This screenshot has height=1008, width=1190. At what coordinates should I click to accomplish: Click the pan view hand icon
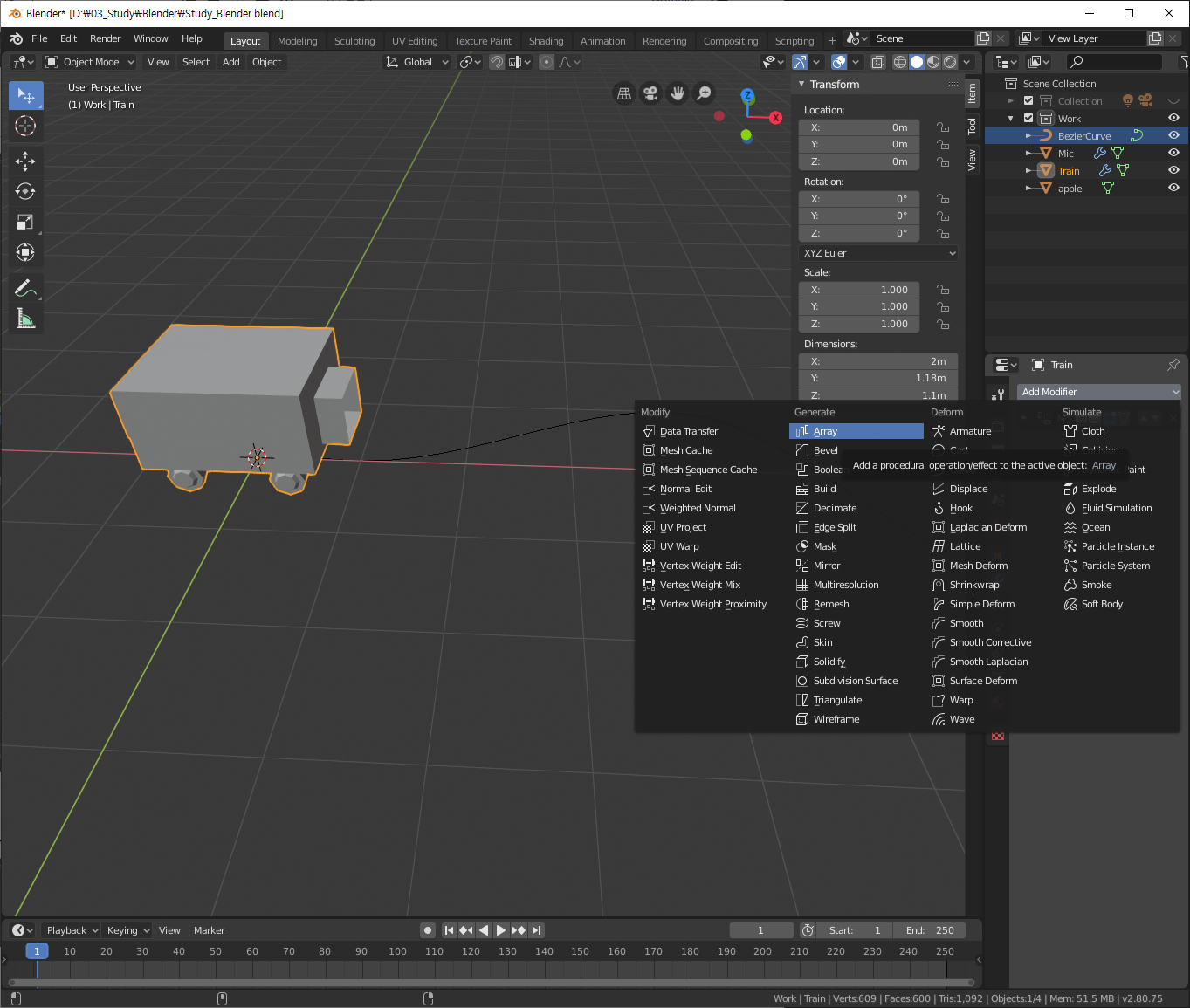pyautogui.click(x=677, y=93)
